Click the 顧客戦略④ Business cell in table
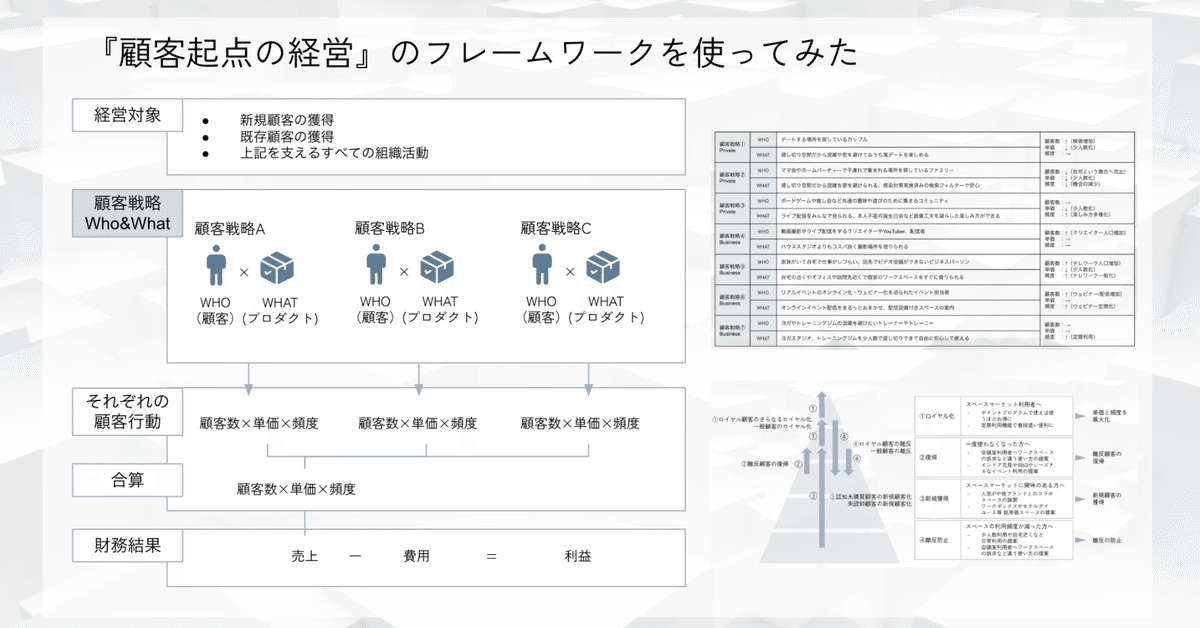1200x628 pixels. click(732, 238)
